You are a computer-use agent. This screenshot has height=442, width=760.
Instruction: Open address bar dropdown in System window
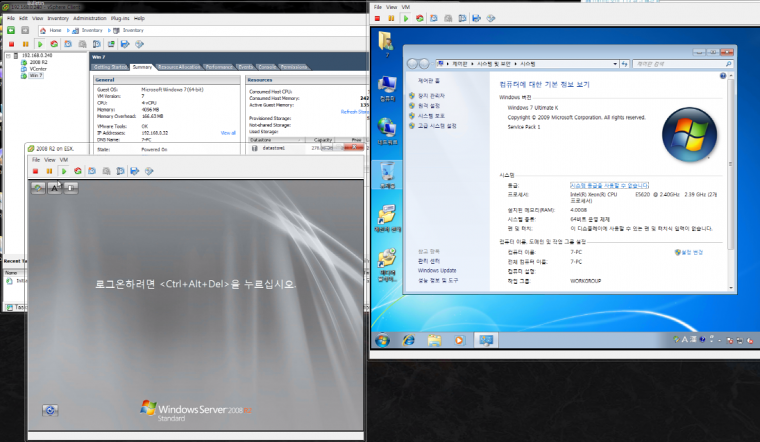[x=615, y=64]
